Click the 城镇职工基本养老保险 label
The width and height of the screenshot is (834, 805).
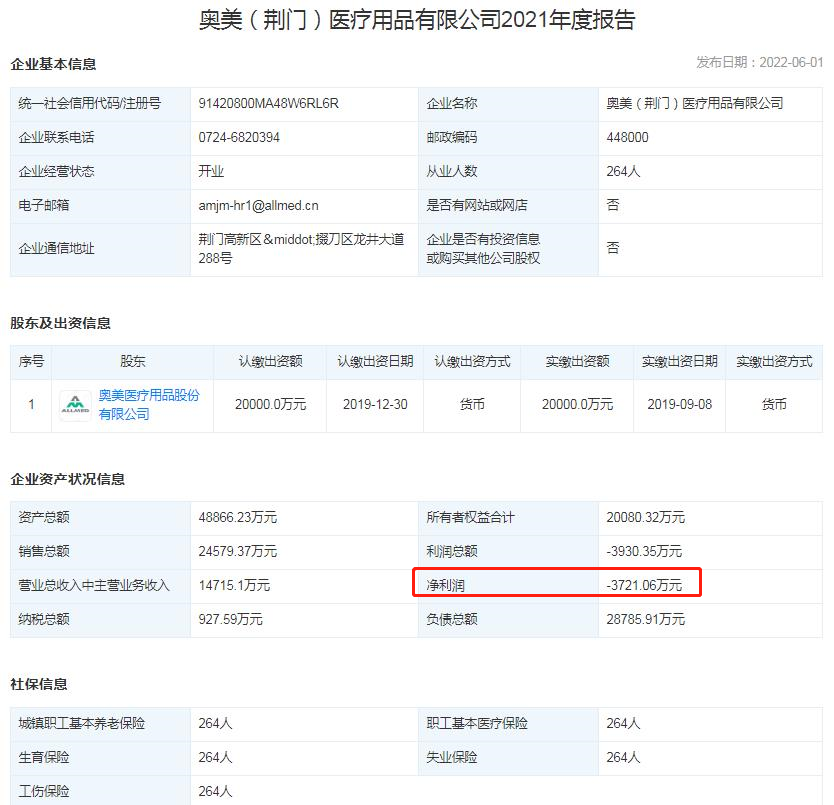[81, 724]
